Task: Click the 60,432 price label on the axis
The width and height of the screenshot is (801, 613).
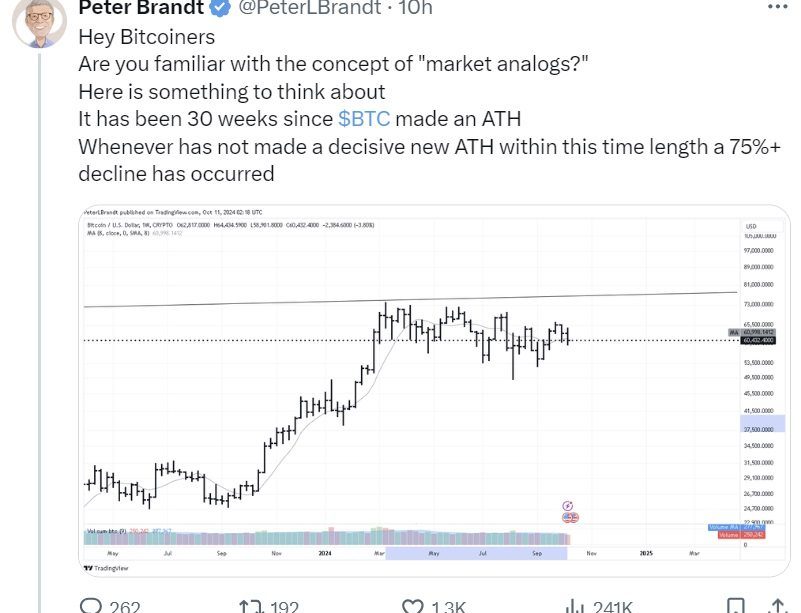Action: pos(759,340)
